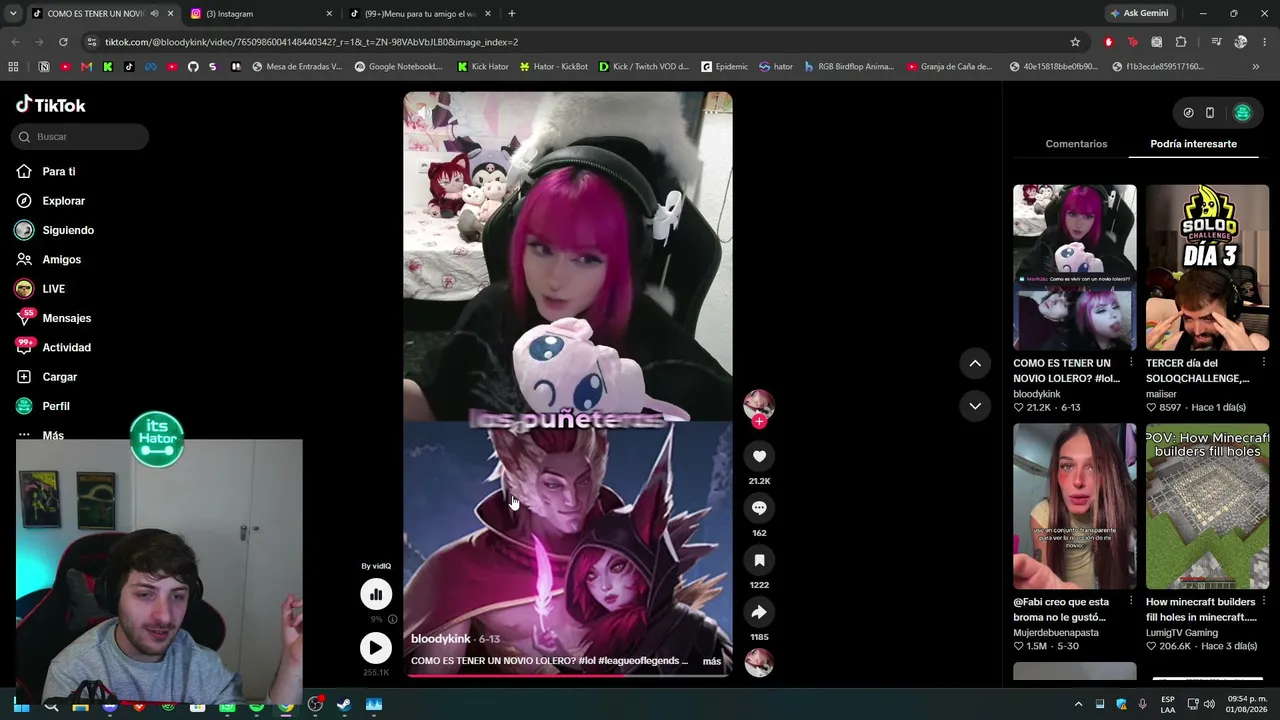Switch to the Comentarios tab

point(1076,144)
